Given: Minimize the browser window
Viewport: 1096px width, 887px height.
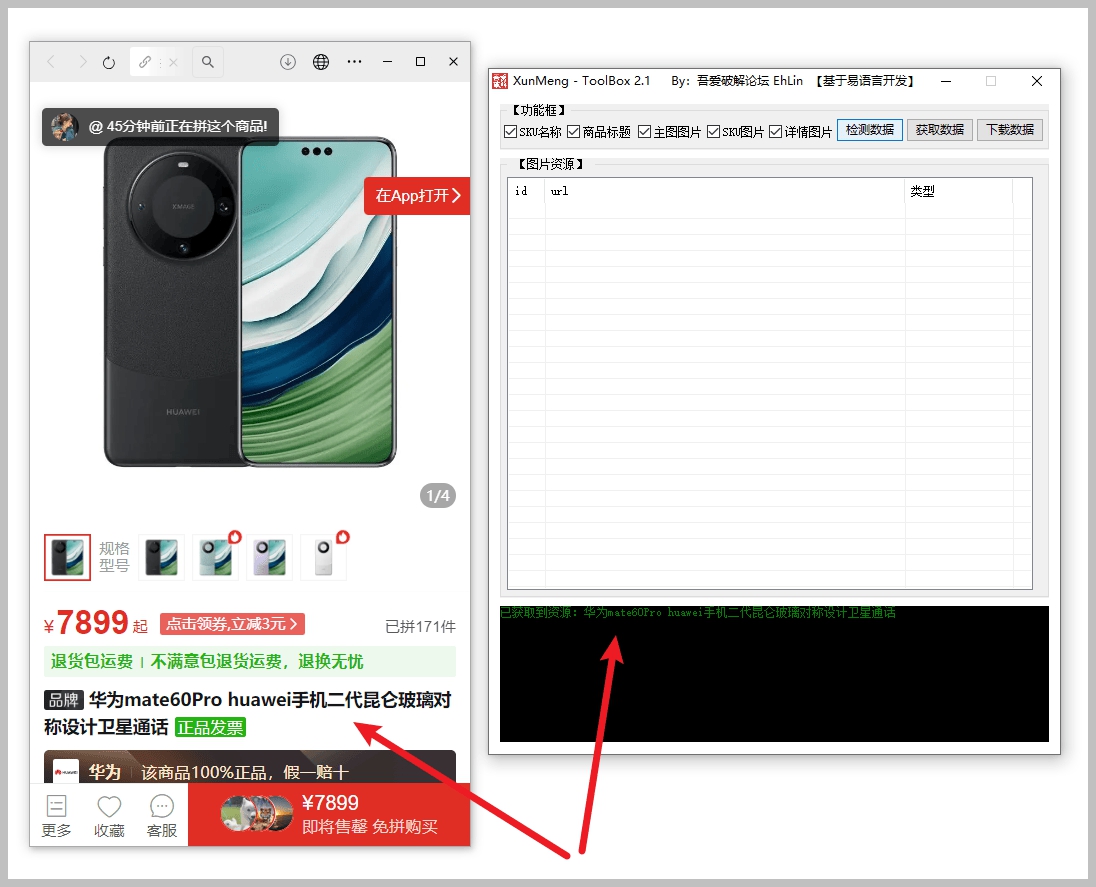Looking at the screenshot, I should point(387,62).
